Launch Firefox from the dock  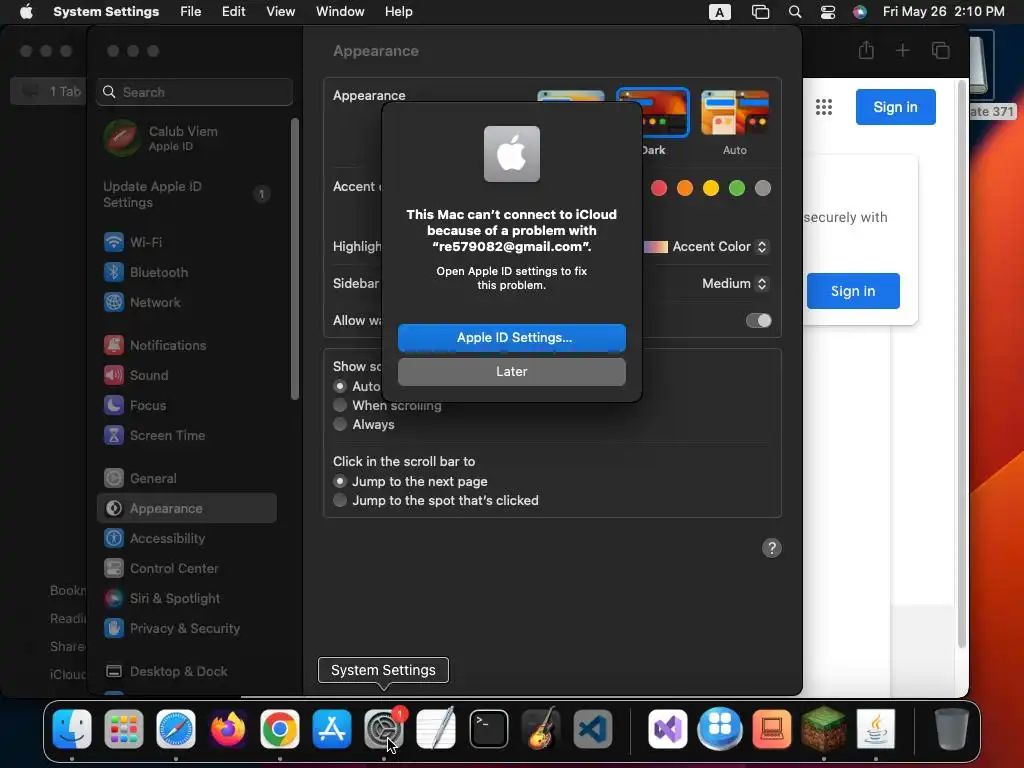point(228,729)
